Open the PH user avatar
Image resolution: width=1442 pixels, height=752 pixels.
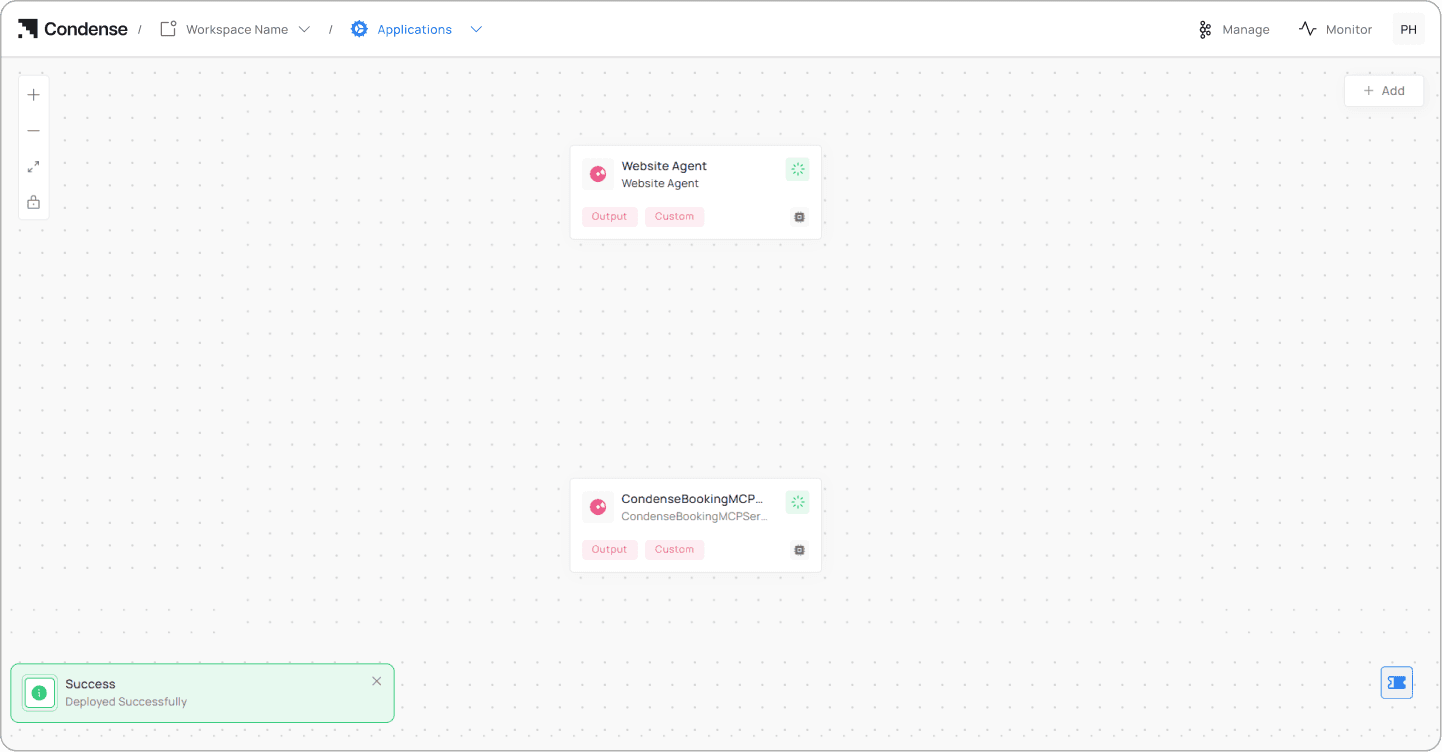tap(1408, 29)
